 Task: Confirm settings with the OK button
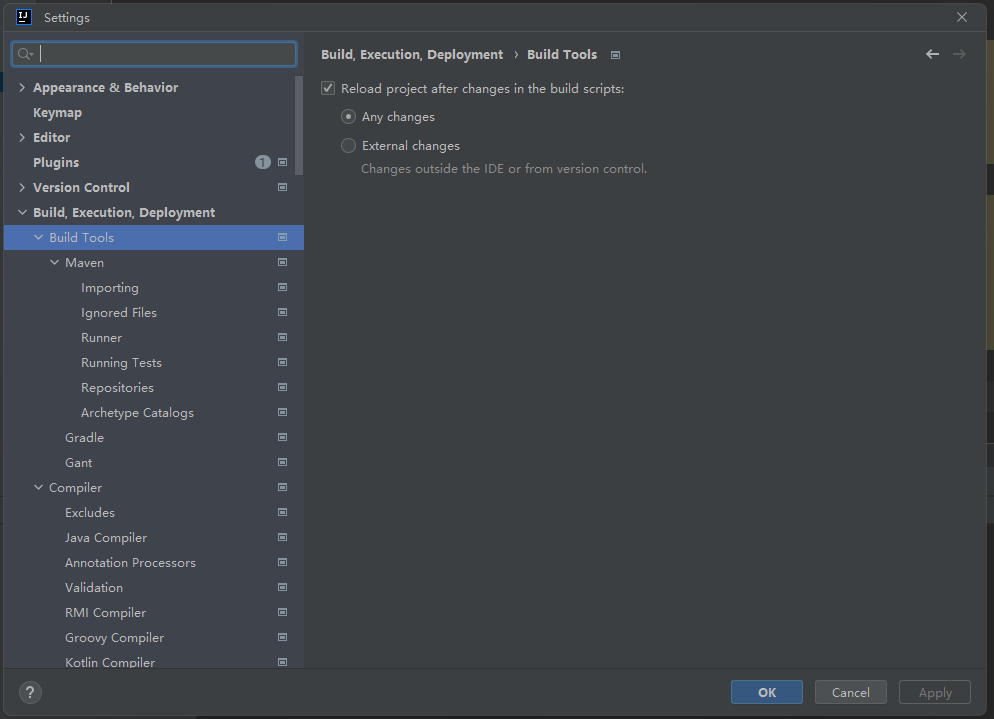click(x=766, y=692)
